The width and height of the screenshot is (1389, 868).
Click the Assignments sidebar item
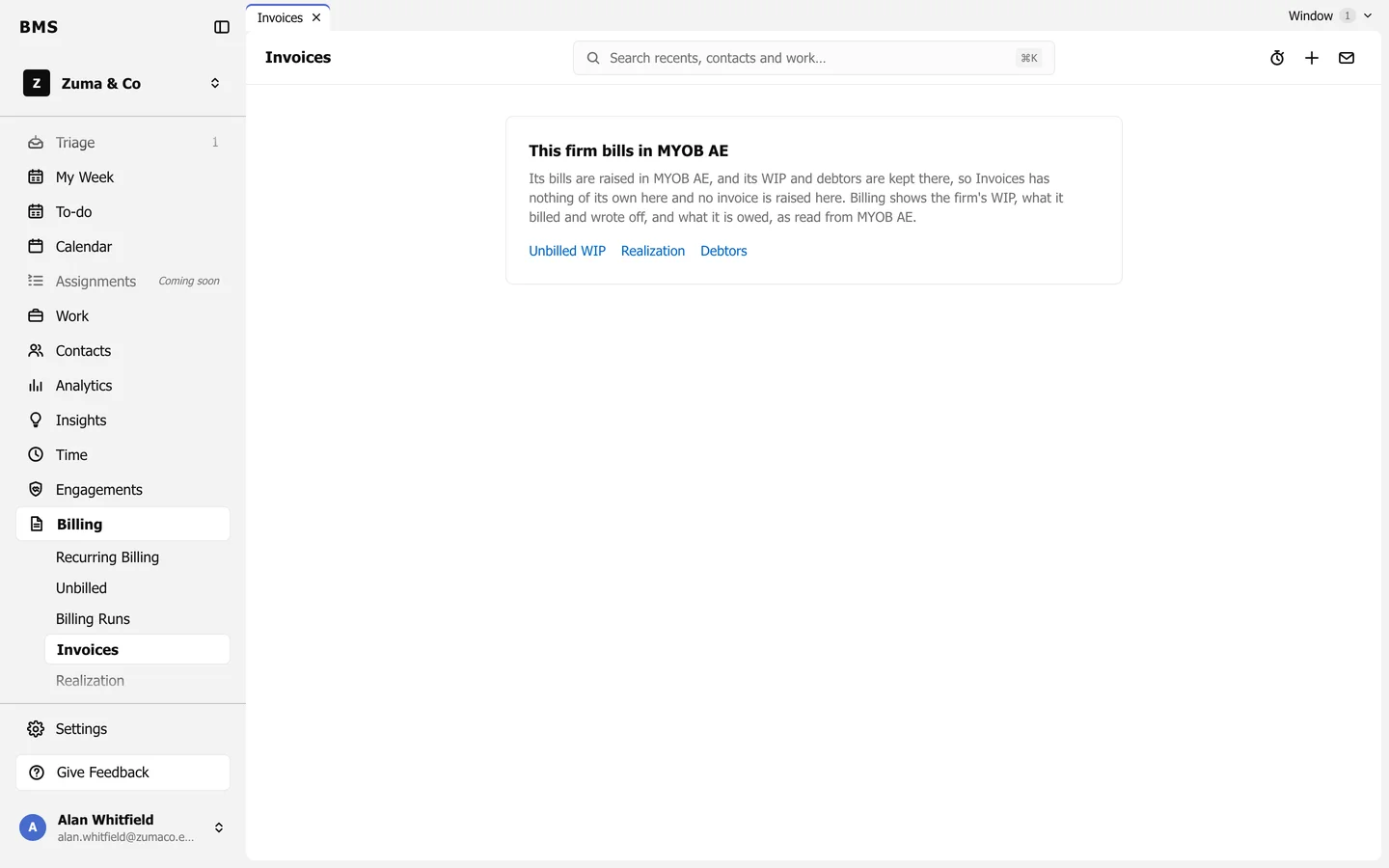pos(123,282)
